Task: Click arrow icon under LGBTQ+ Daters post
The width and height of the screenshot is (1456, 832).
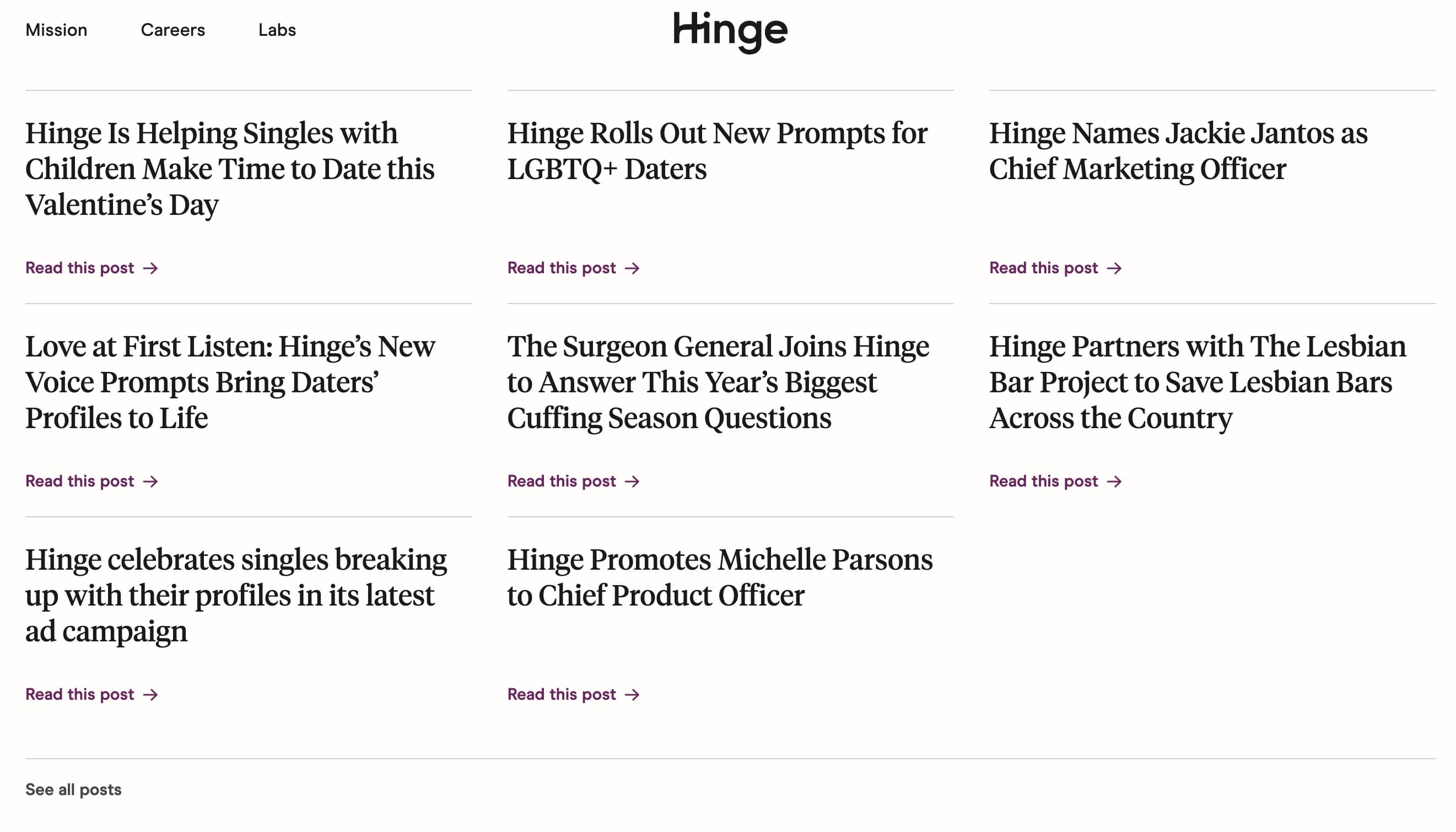Action: click(632, 268)
